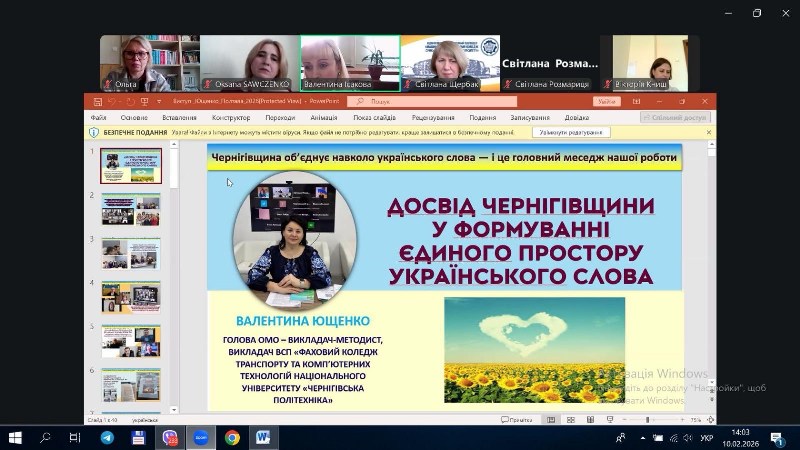Expand hidden system tray icons arrow
800x450 pixels.
641,438
